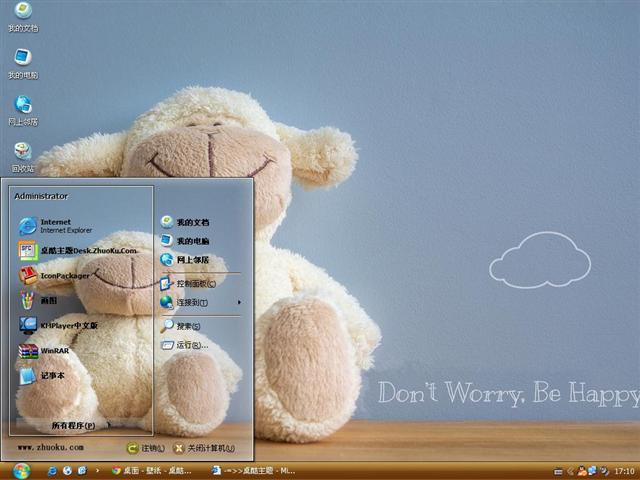Switch to 桌酷主题 taskbar window

pos(254,471)
